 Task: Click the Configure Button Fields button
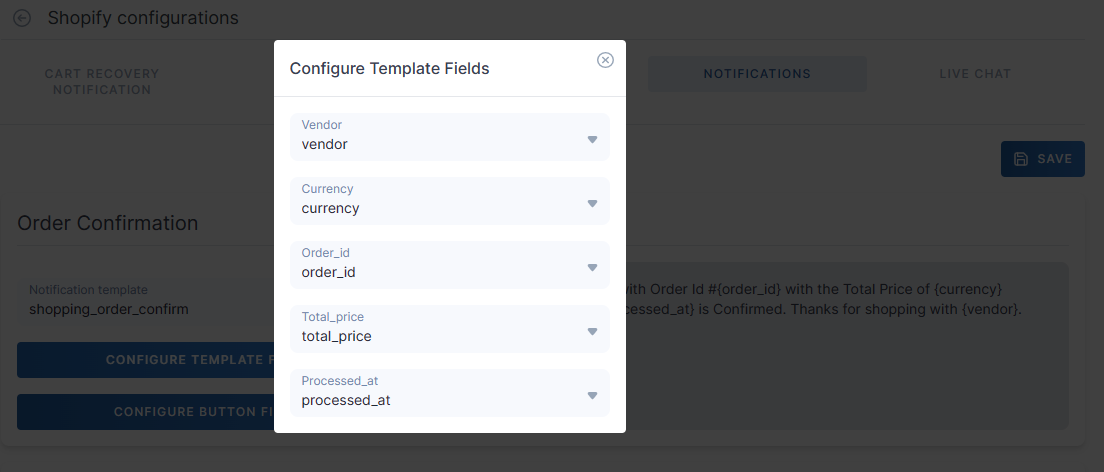pyautogui.click(x=146, y=411)
